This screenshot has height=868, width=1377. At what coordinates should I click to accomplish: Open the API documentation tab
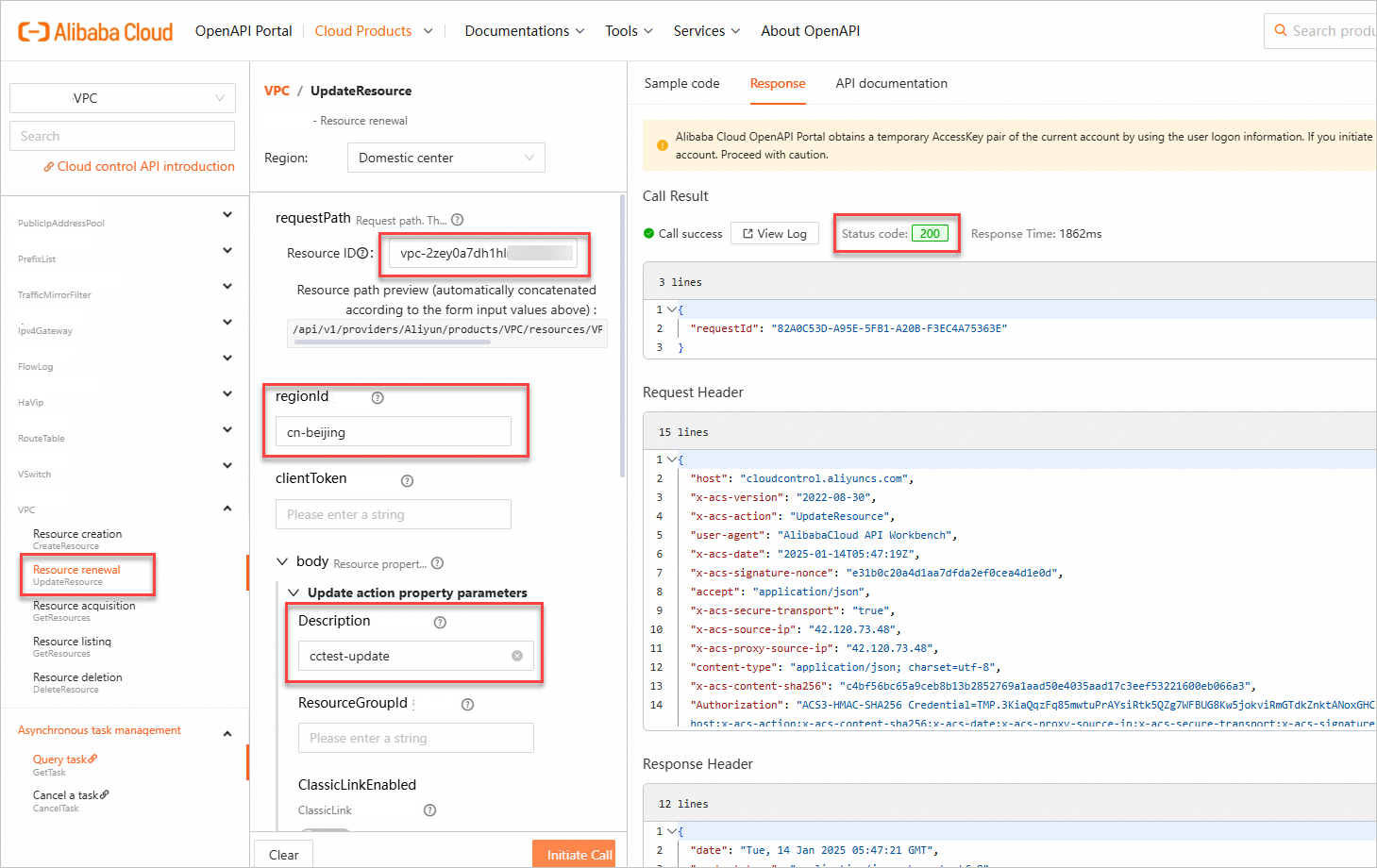(891, 83)
